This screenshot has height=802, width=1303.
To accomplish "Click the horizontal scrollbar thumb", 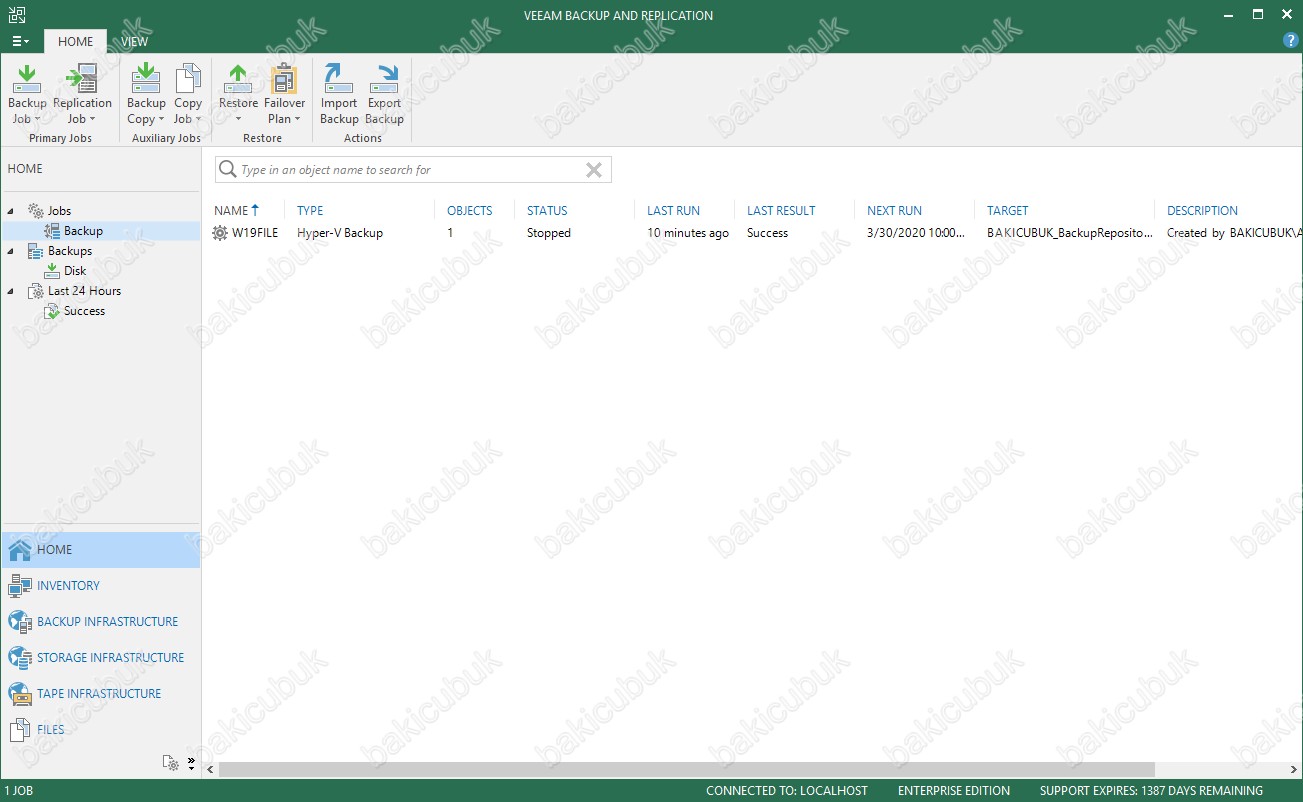I will (x=686, y=770).
